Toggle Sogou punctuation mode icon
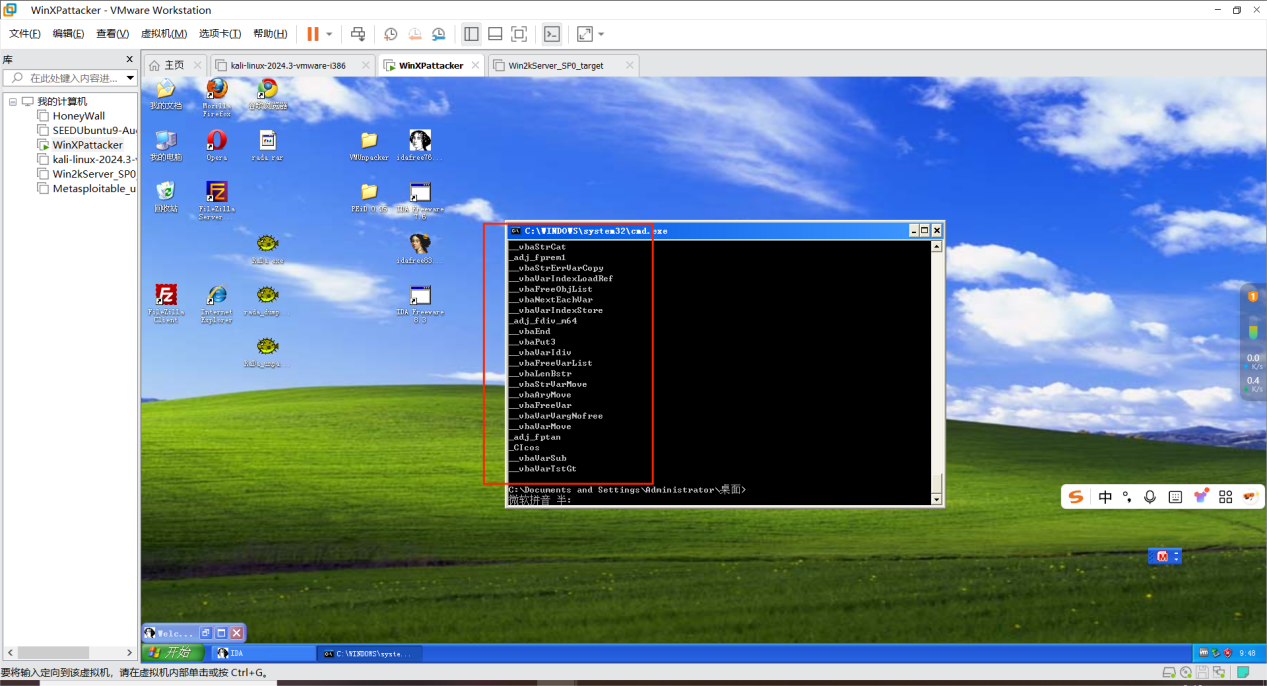The width and height of the screenshot is (1267, 686). (1127, 497)
